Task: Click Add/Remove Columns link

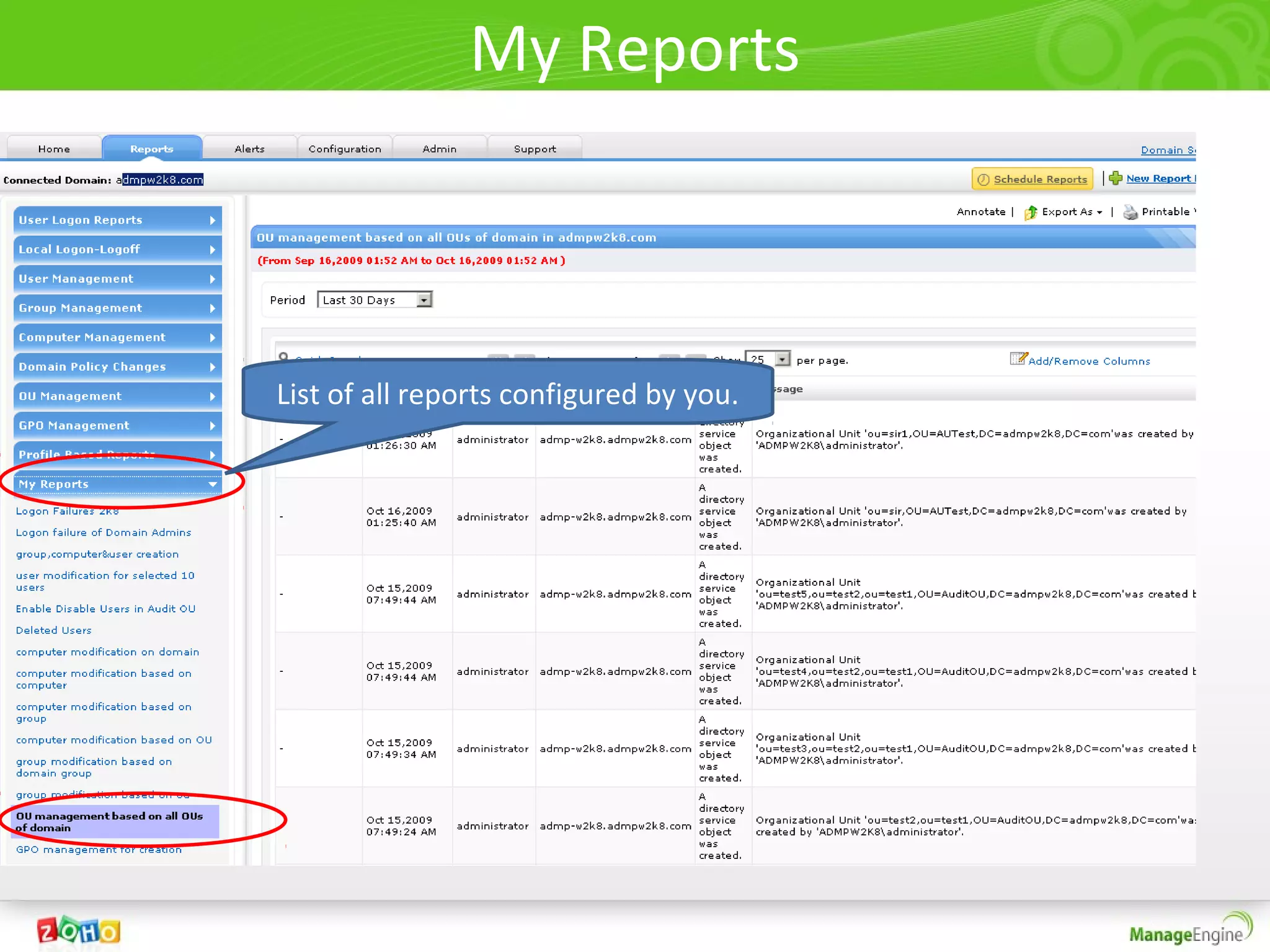Action: coord(1089,361)
